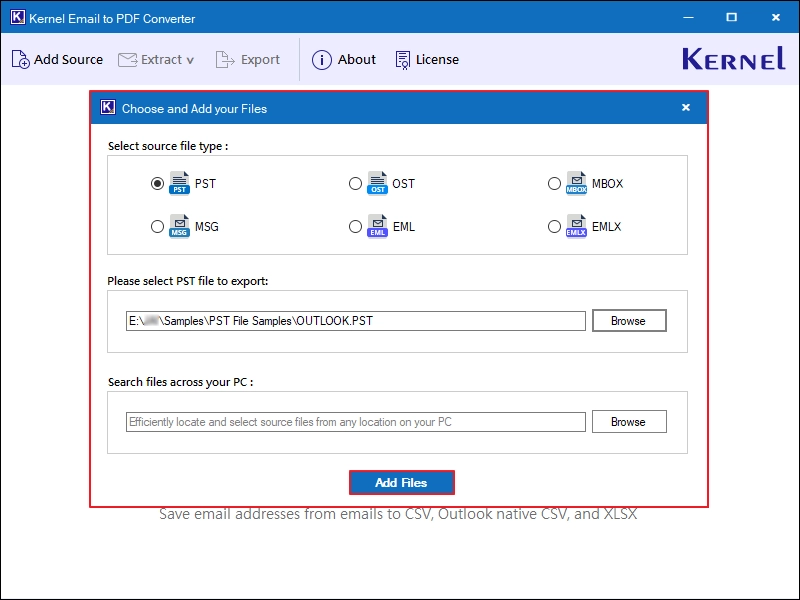Click the EML file type icon

pyautogui.click(x=377, y=226)
